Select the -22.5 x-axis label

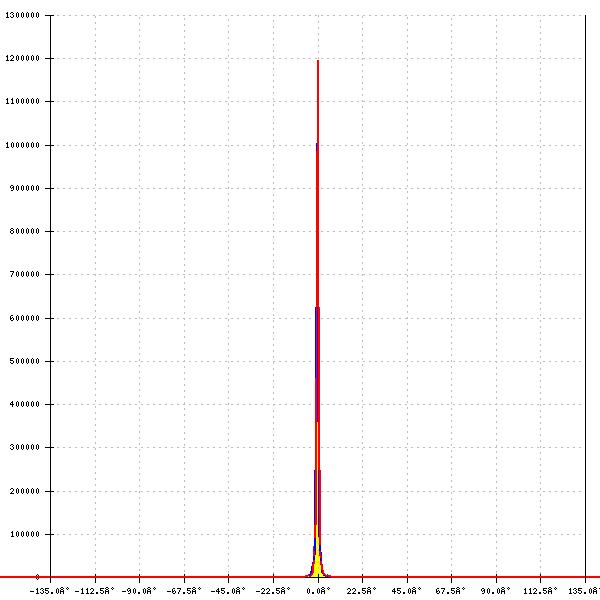273,591
